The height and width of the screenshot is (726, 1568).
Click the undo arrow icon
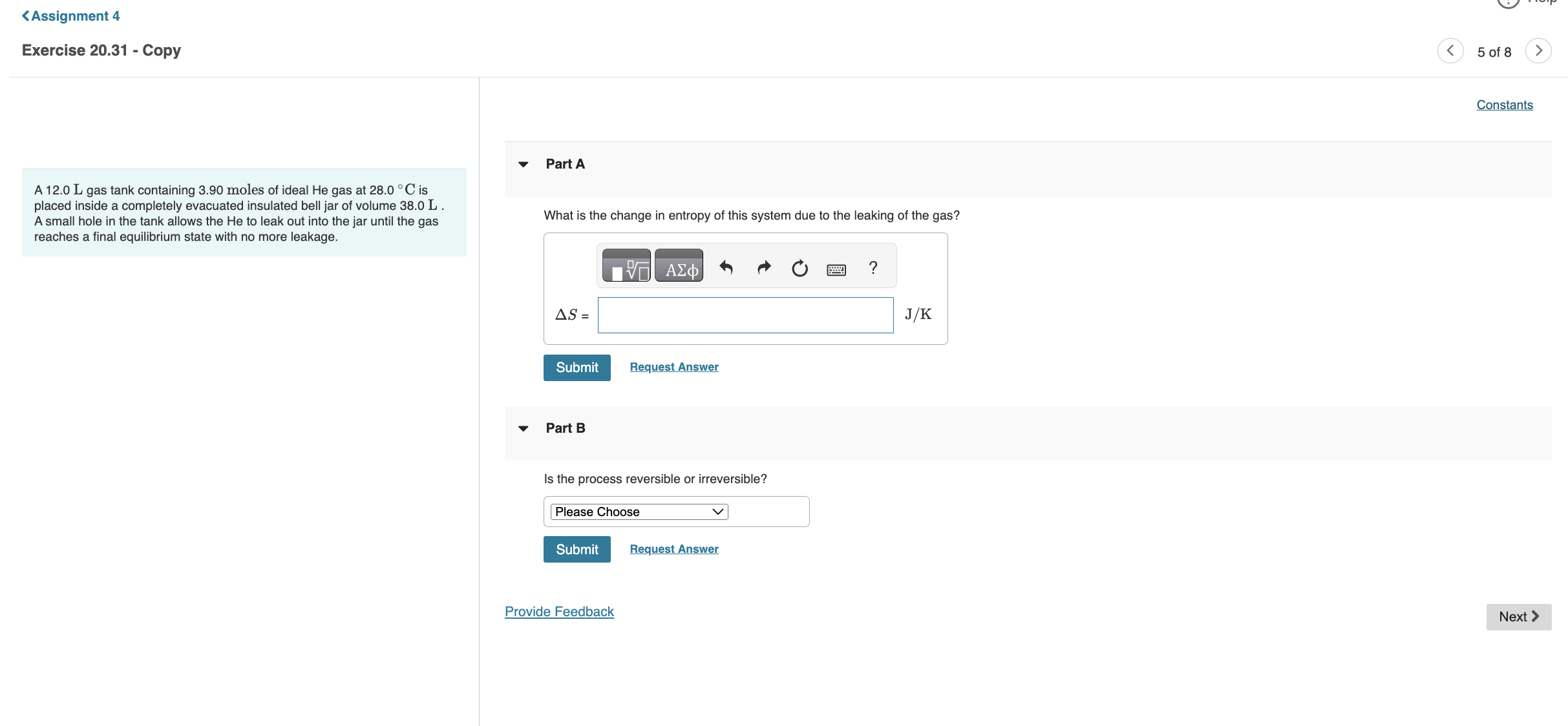(x=726, y=267)
